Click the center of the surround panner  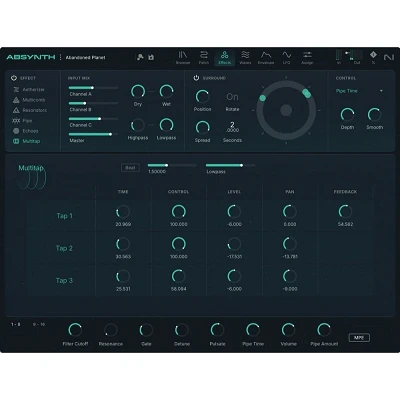pos(286,110)
